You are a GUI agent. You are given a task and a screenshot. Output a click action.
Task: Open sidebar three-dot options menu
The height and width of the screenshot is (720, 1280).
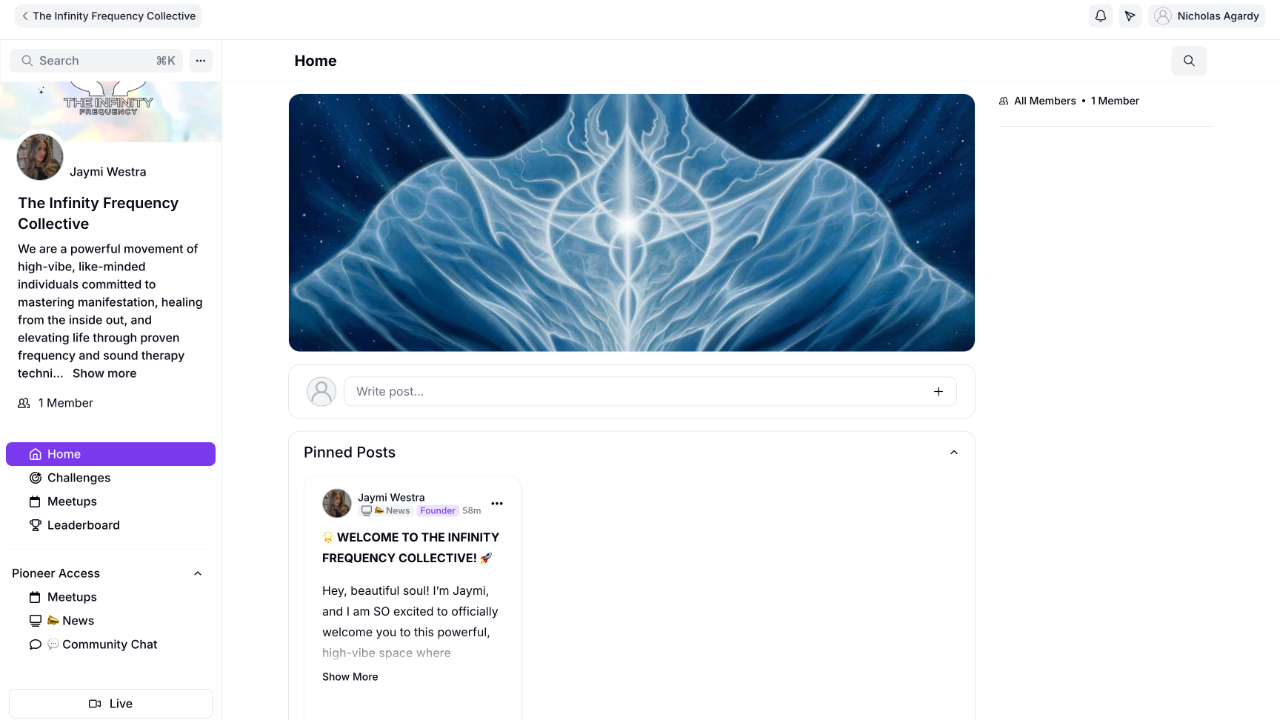(200, 61)
